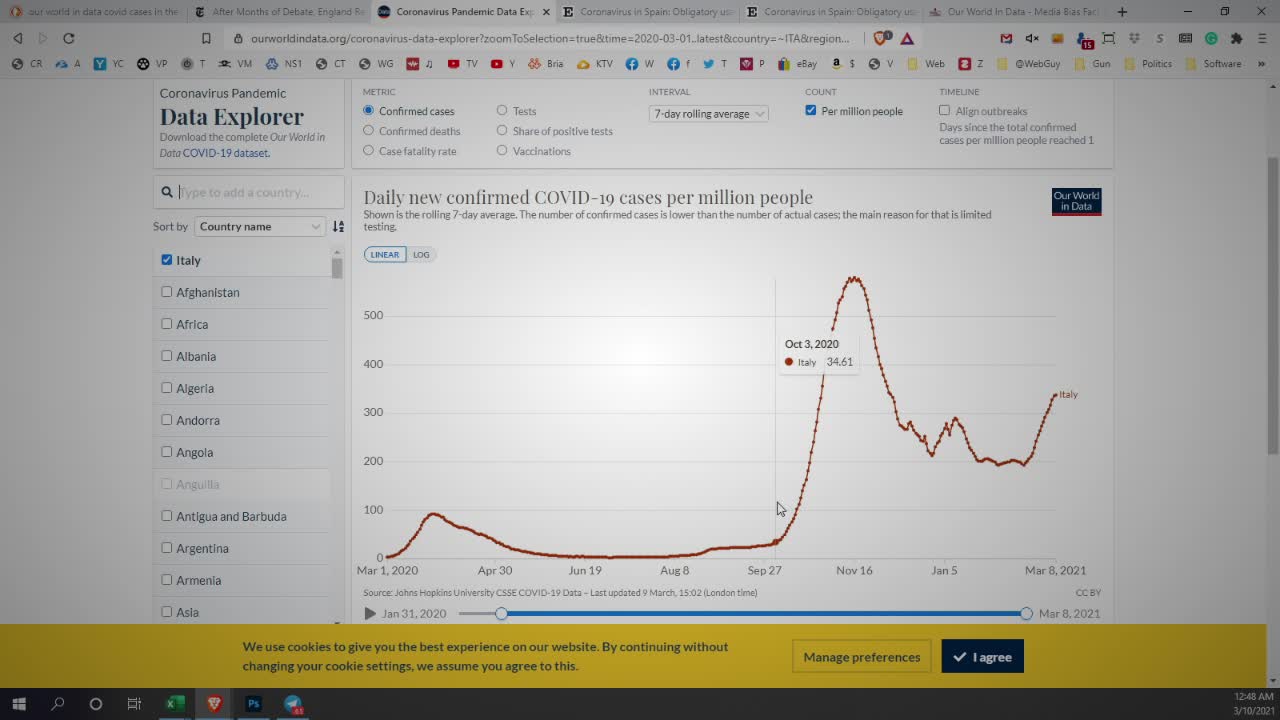The width and height of the screenshot is (1280, 720).
Task: Switch to covid cases search tab
Action: point(95,12)
